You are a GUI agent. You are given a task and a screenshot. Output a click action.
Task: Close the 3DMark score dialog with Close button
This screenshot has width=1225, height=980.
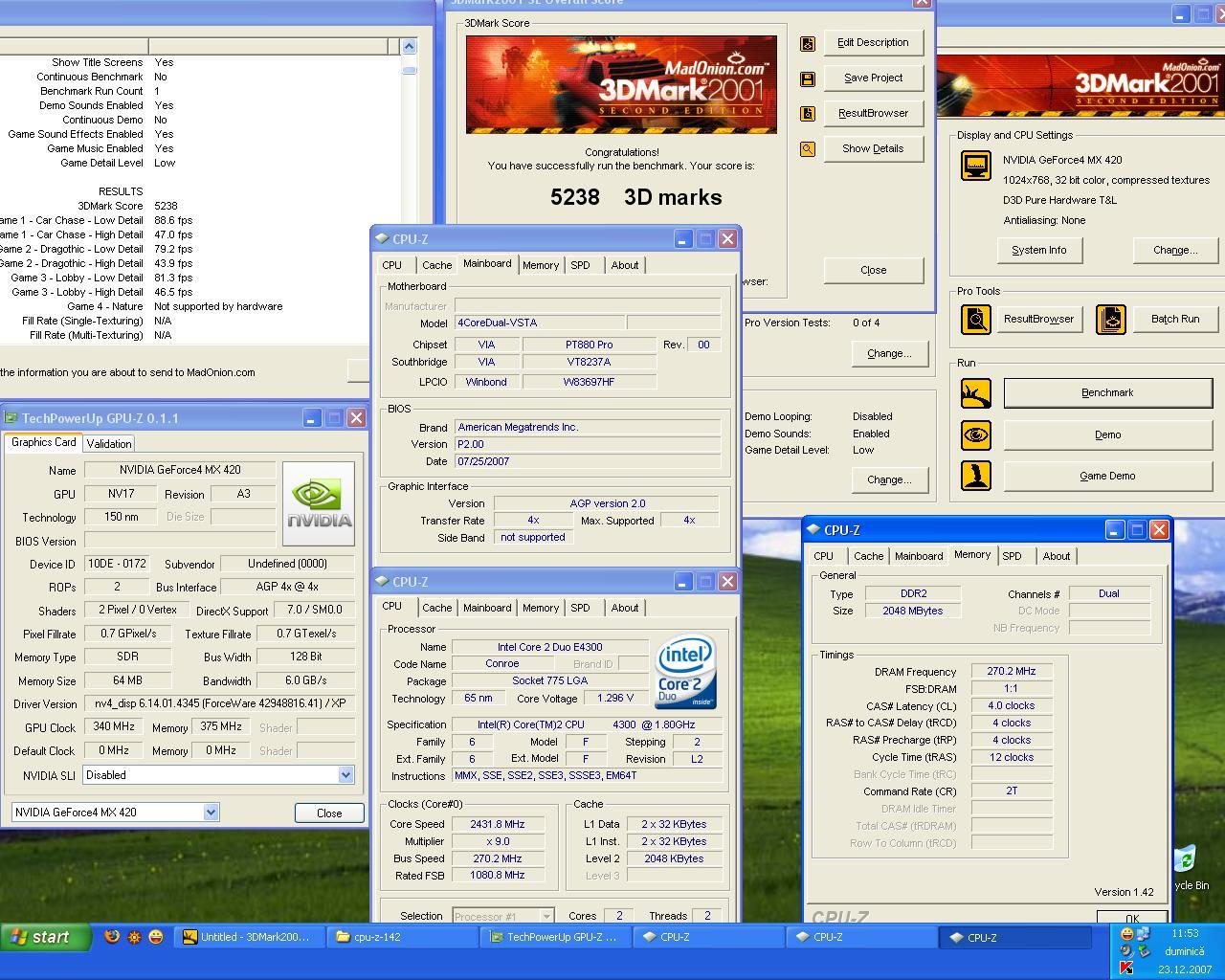(873, 270)
